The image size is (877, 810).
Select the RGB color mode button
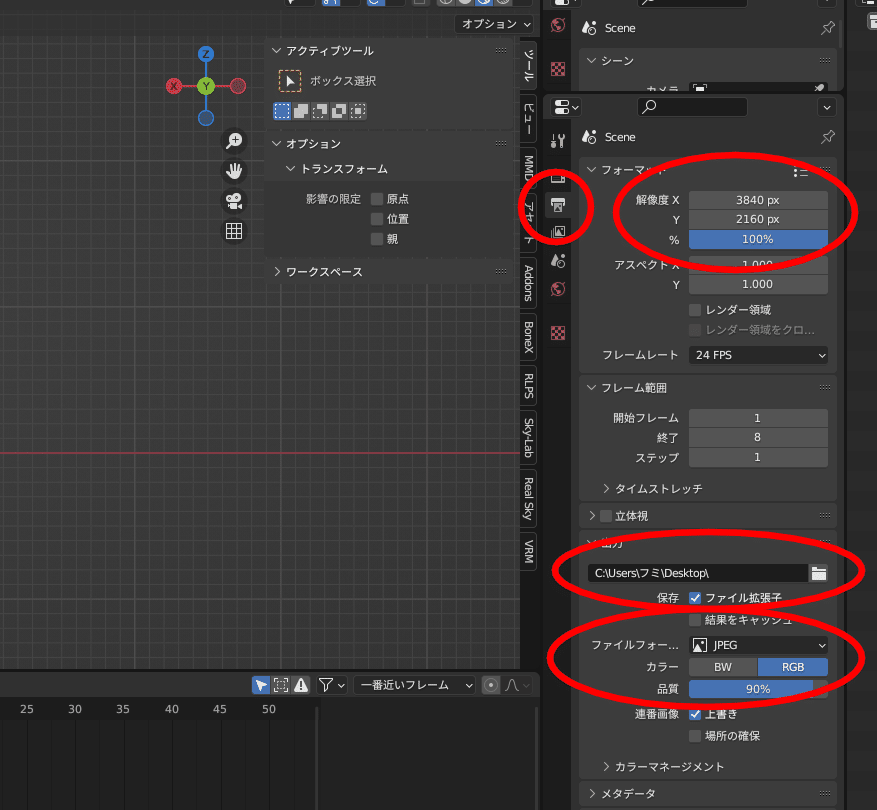[793, 667]
